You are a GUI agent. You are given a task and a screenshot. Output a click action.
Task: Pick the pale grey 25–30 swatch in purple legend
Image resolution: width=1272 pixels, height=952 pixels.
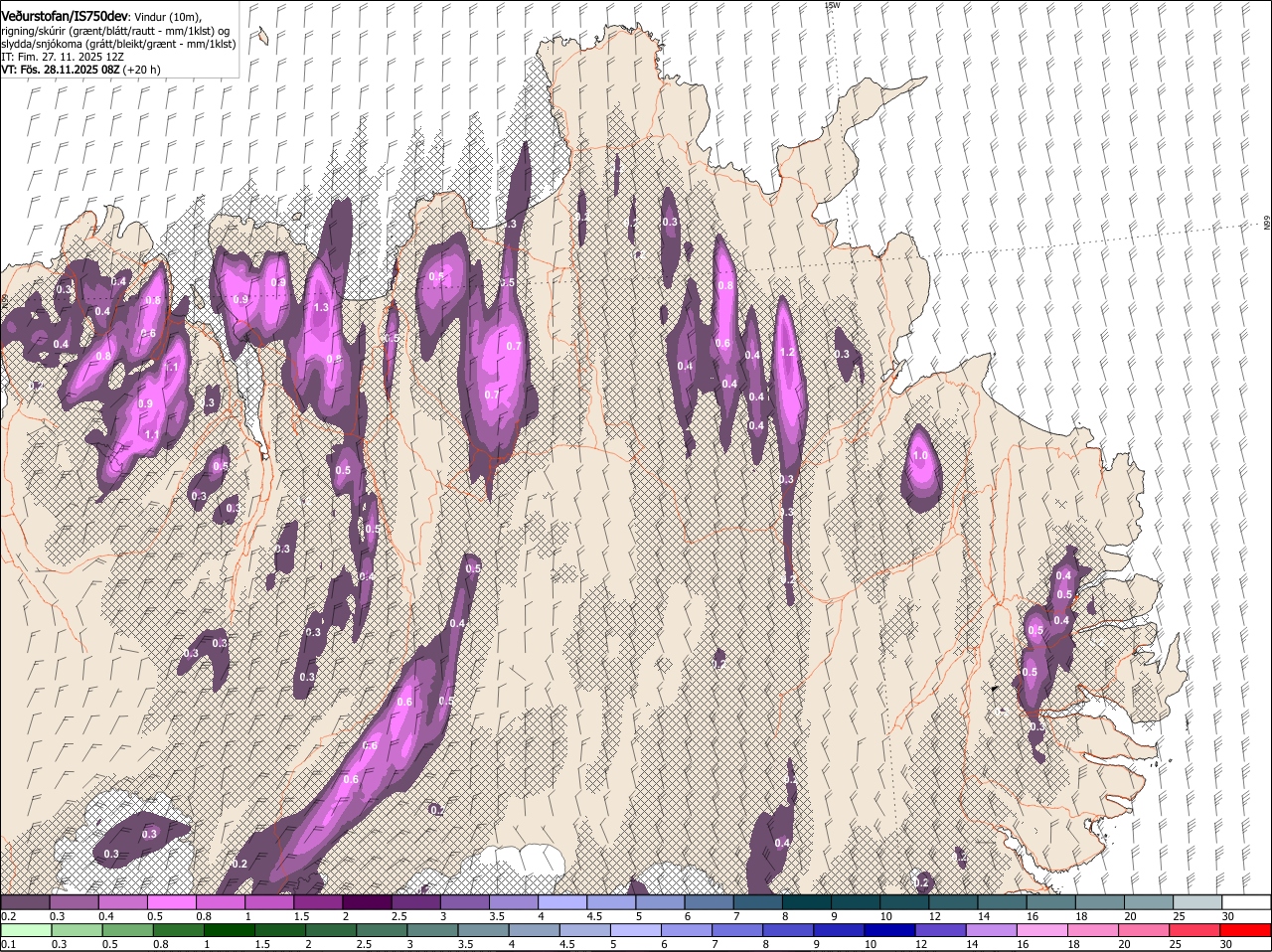point(1197,902)
